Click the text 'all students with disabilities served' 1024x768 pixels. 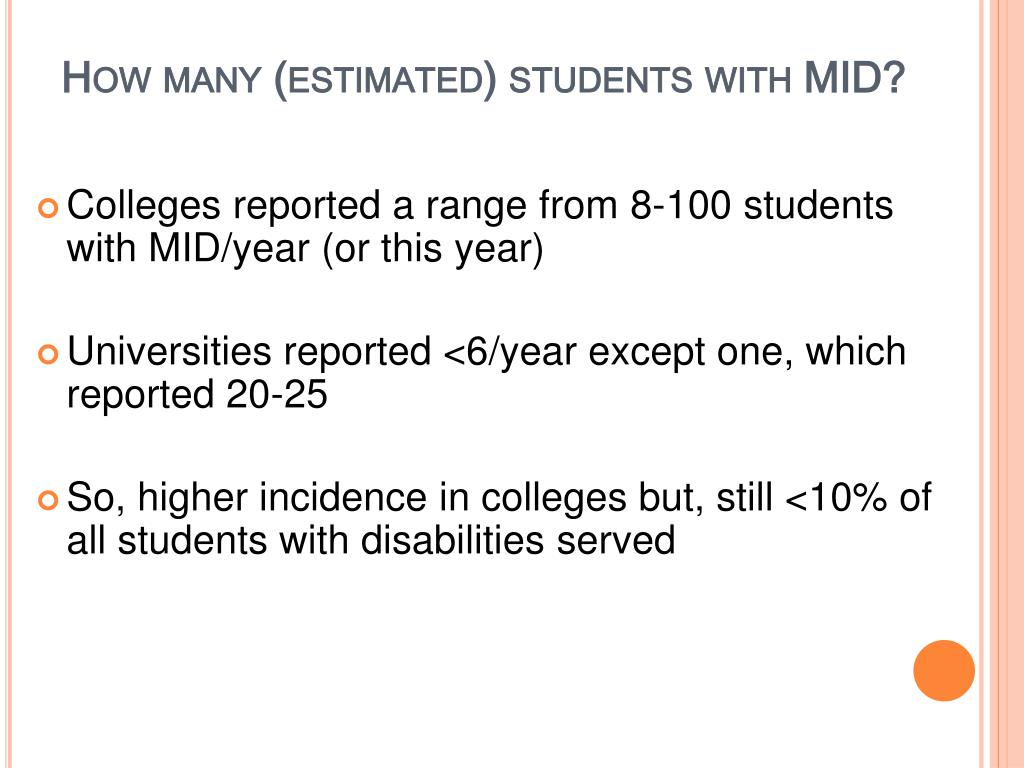click(371, 541)
